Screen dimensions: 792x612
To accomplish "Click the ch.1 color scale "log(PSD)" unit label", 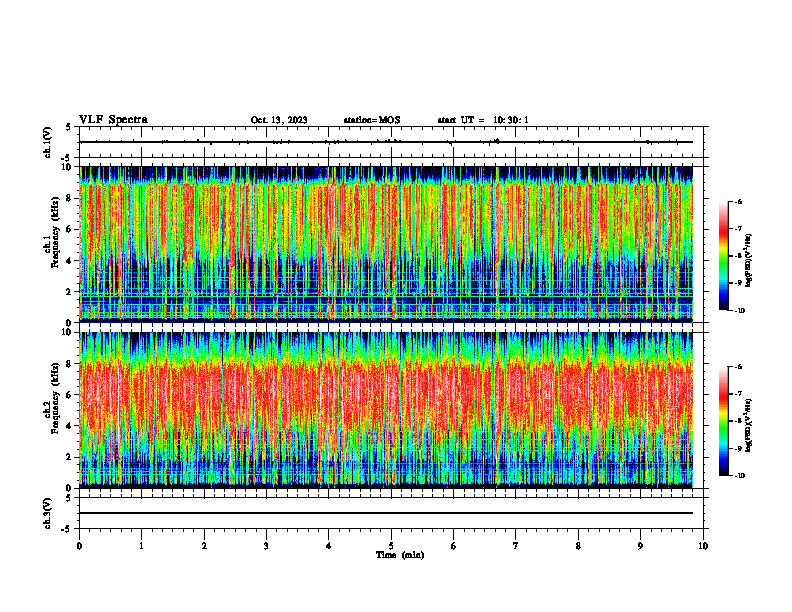I will click(748, 261).
